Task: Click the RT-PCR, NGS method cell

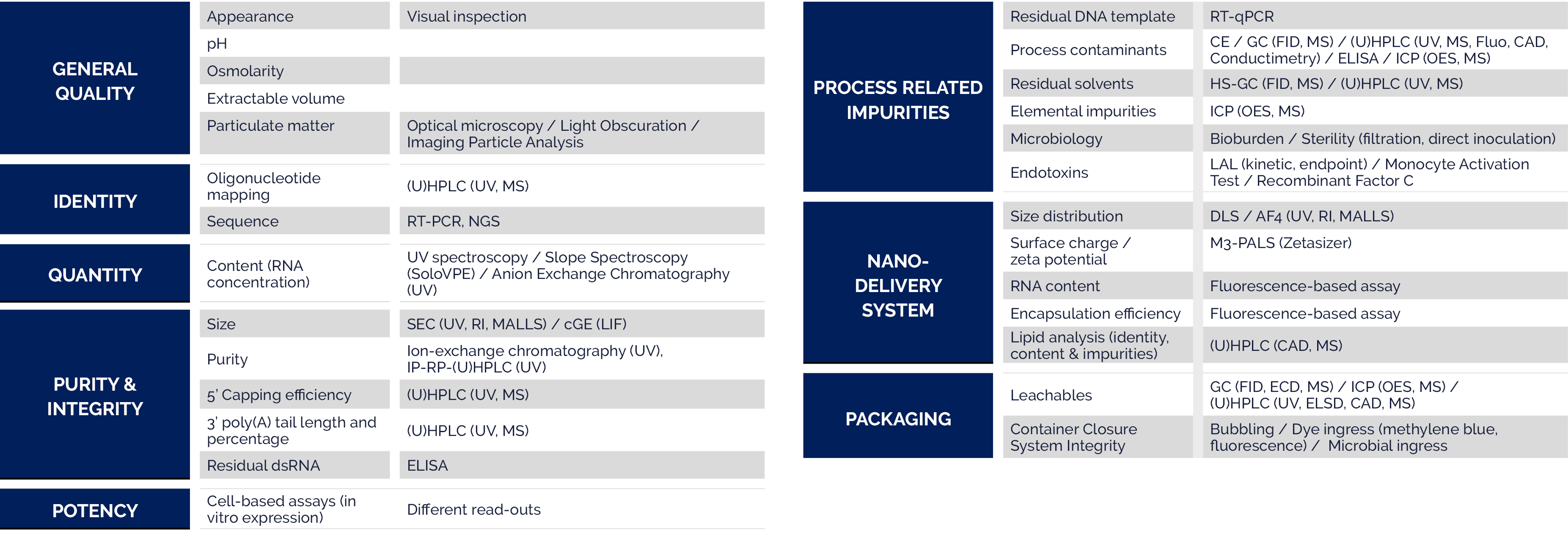Action: coord(582,221)
